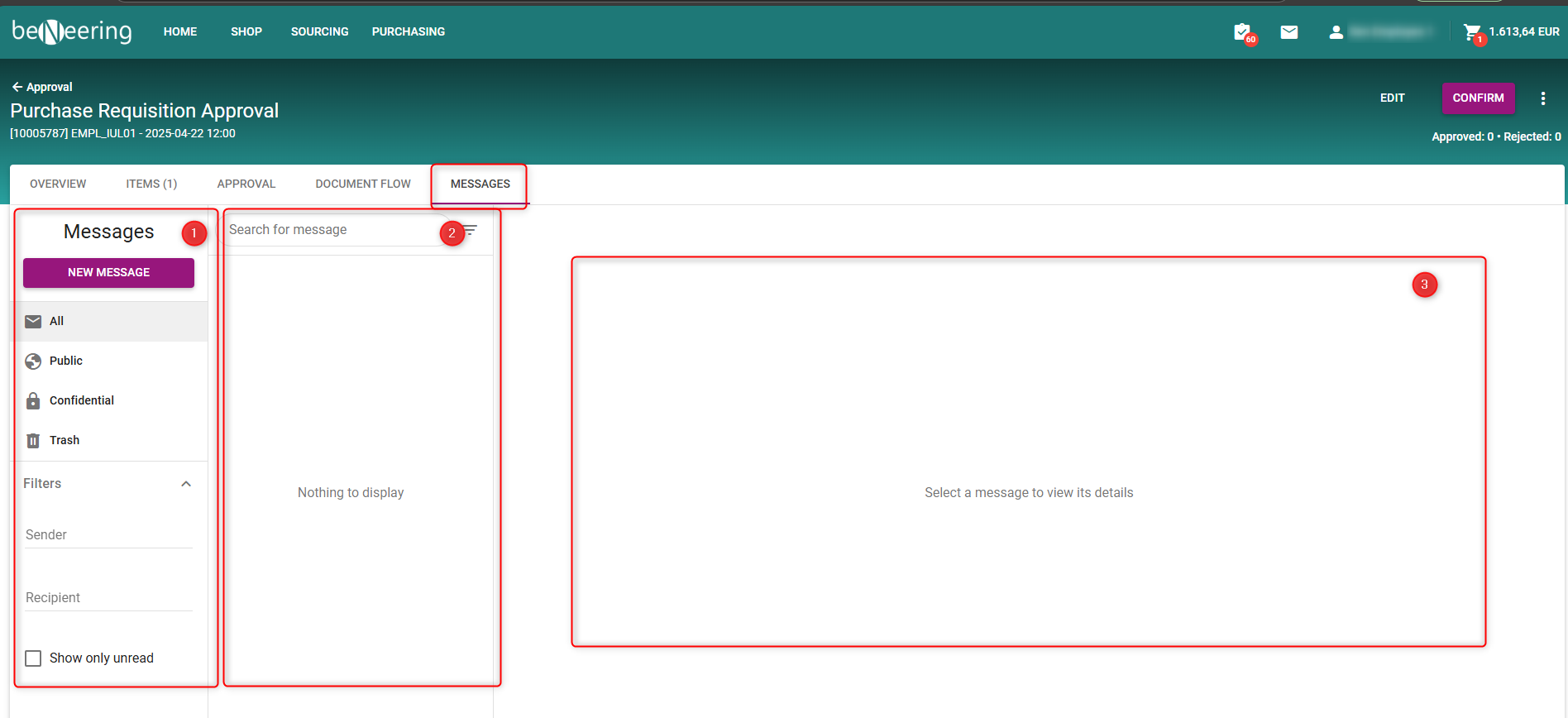Click the New Message button

point(108,272)
